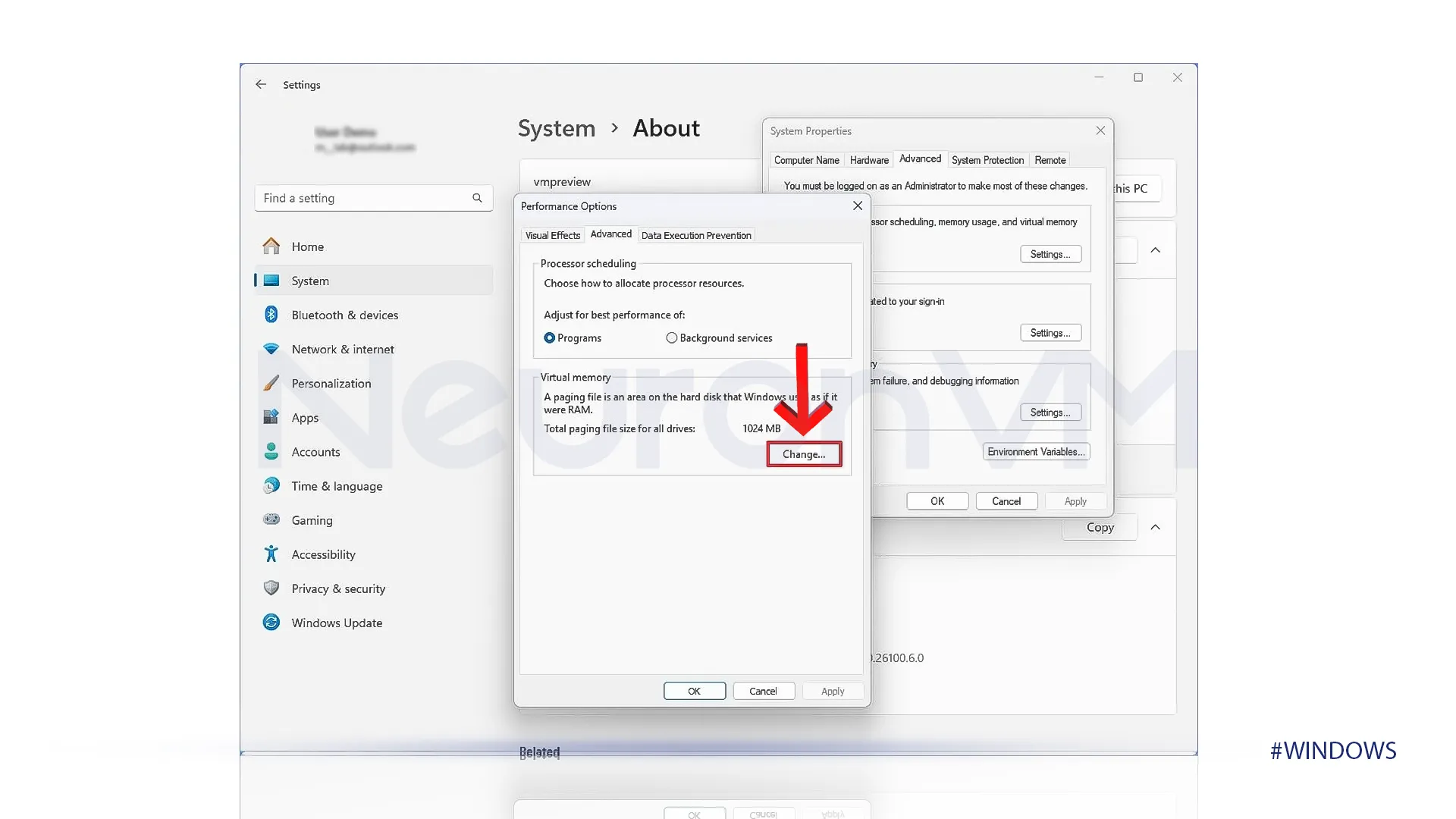The width and height of the screenshot is (1456, 819).
Task: Select Background services radio button
Action: click(x=672, y=338)
